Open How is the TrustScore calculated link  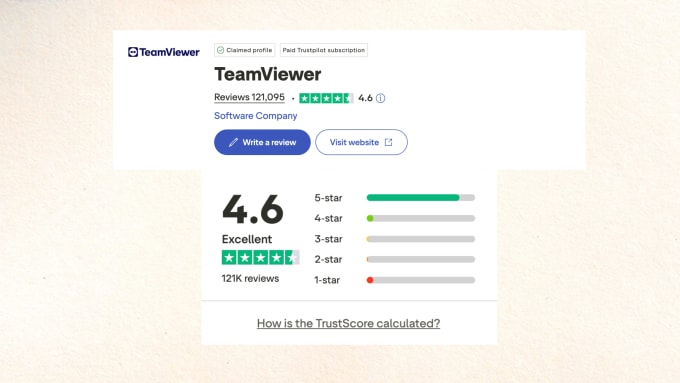pyautogui.click(x=348, y=324)
